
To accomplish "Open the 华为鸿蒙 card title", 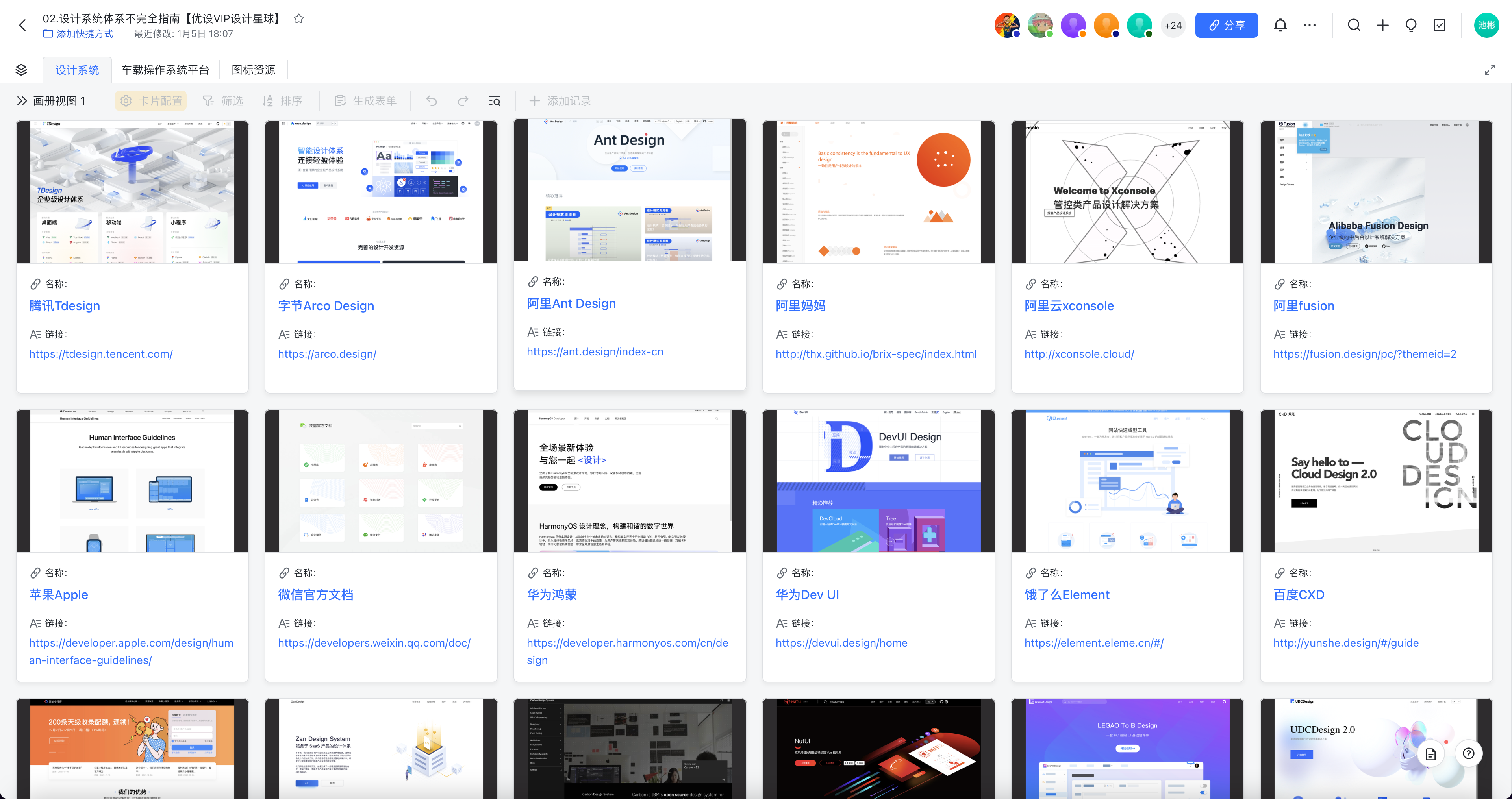I will (x=552, y=594).
